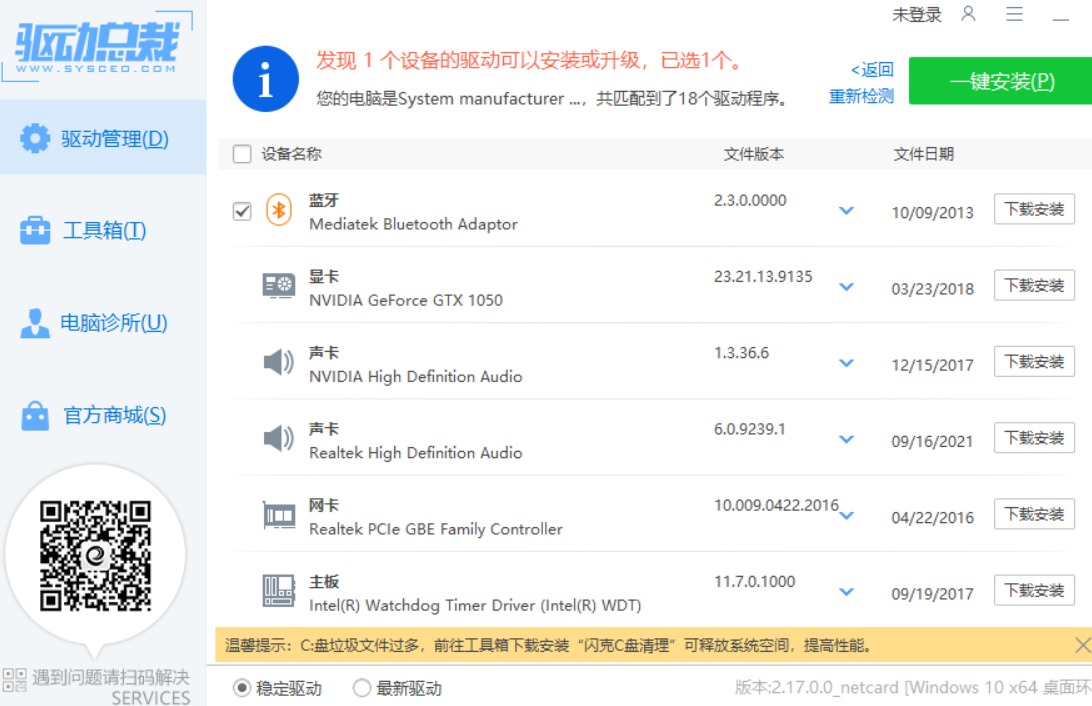The height and width of the screenshot is (706, 1092).
Task: Expand version dropdown for Bluetooth 2.3.0.0000
Action: click(846, 210)
